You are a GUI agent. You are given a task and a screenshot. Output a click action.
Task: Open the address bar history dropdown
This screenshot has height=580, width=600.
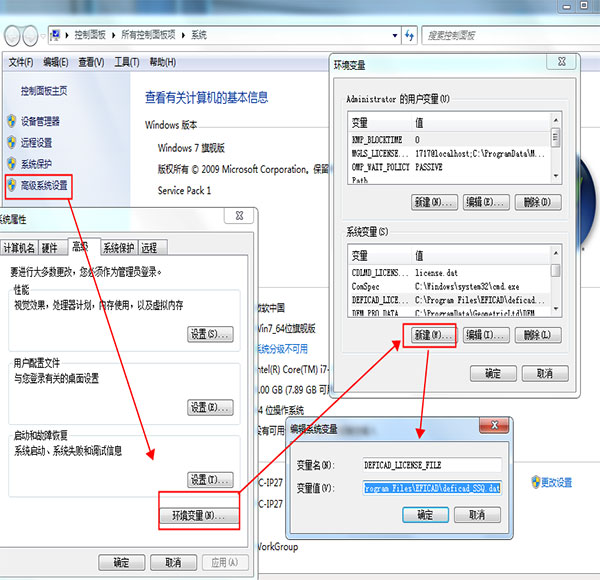(394, 35)
